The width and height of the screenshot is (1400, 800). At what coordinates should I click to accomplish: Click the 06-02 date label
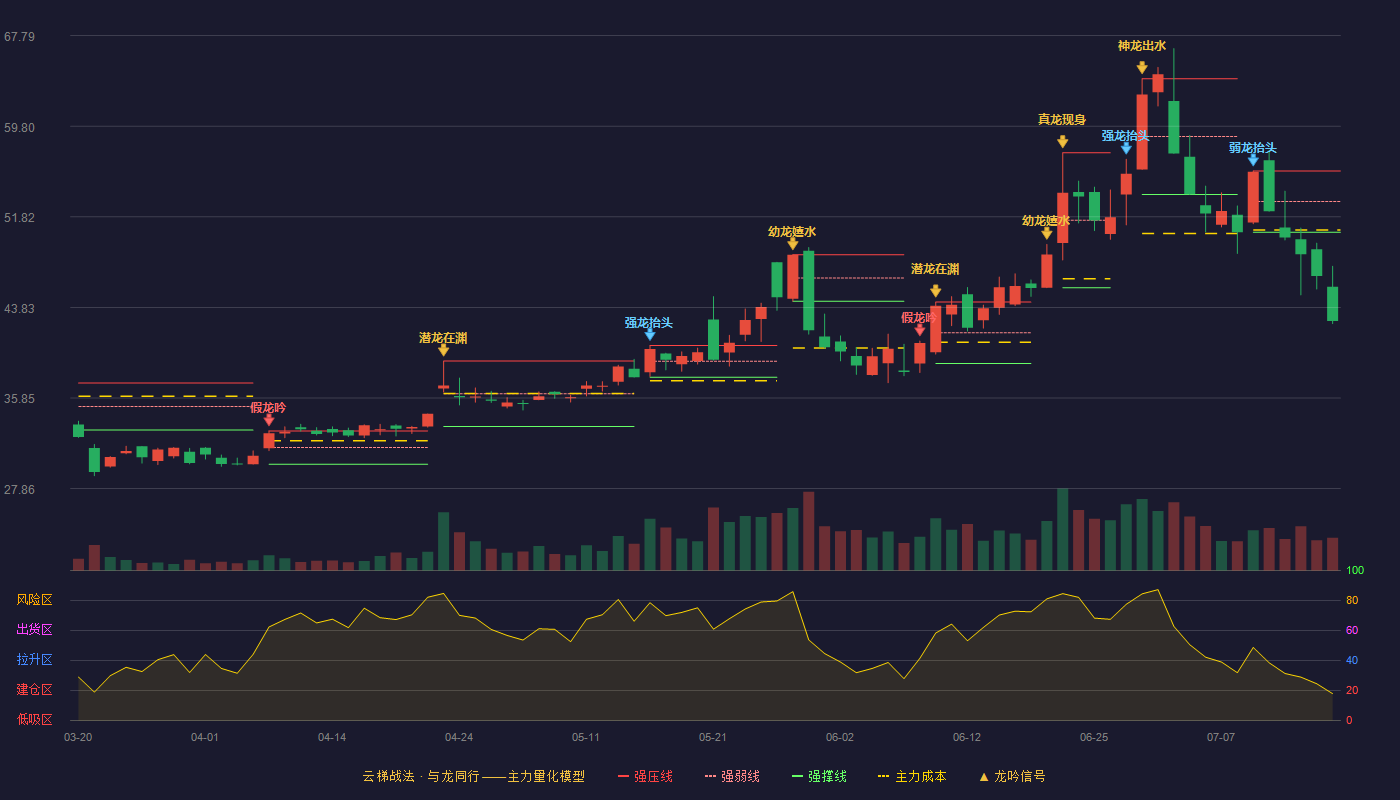tap(840, 737)
